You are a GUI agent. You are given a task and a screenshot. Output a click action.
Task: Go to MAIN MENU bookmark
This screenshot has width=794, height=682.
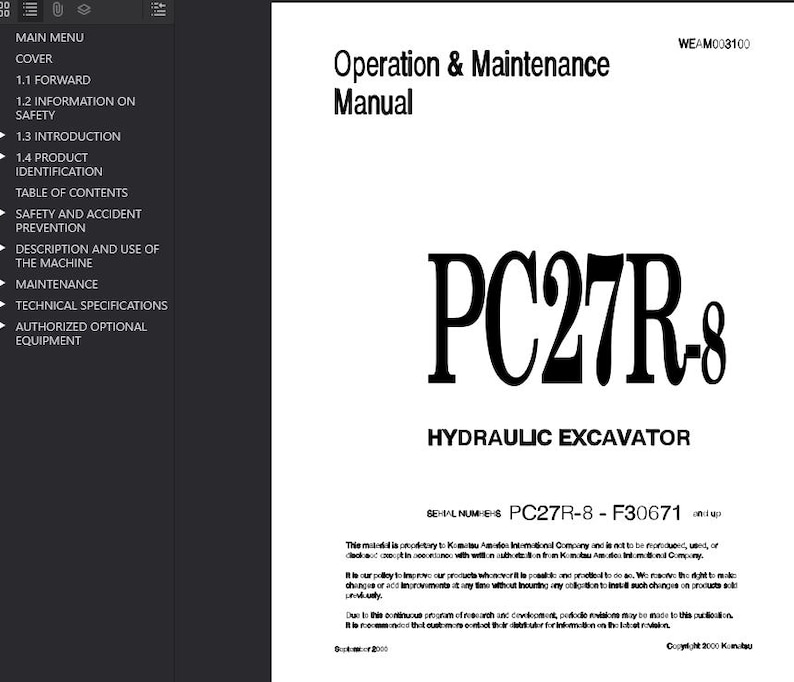tap(50, 37)
